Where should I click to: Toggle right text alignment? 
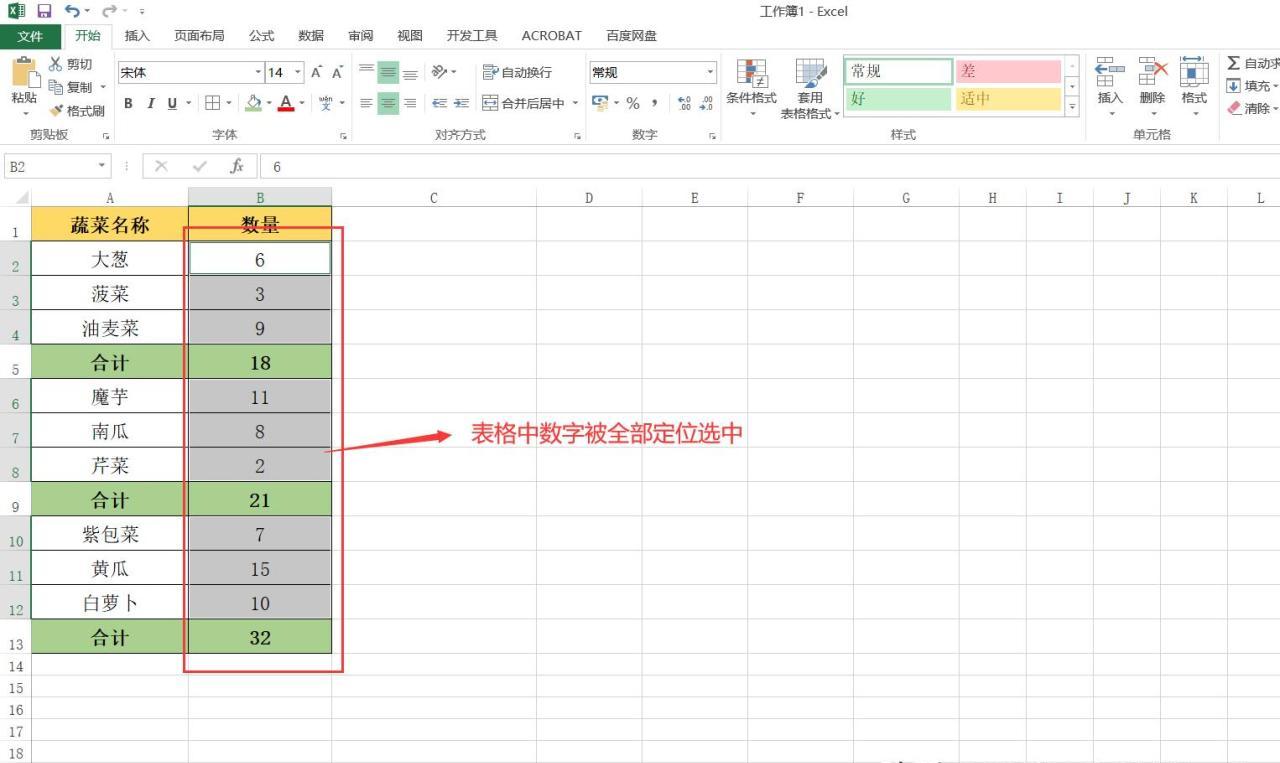click(410, 103)
